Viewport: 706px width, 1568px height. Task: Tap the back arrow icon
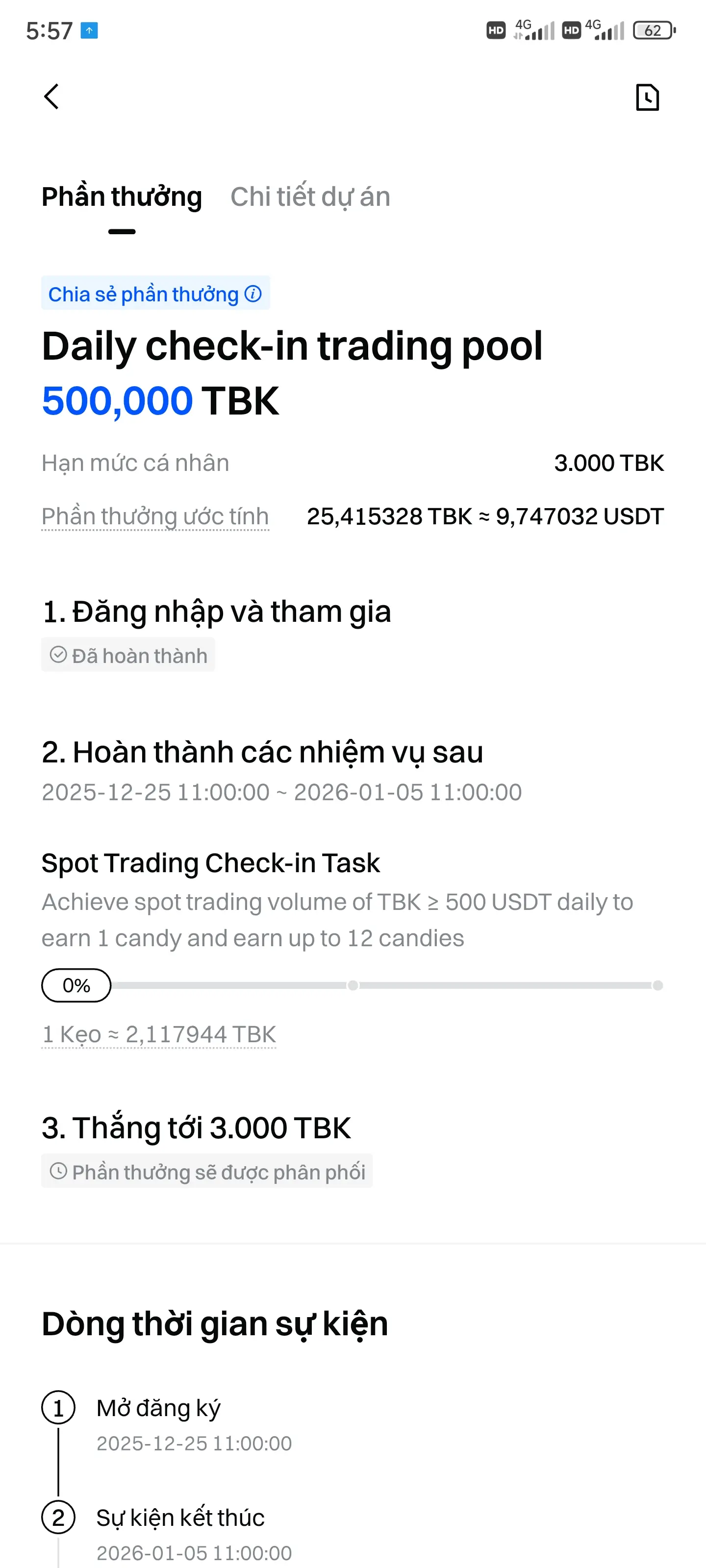52,97
